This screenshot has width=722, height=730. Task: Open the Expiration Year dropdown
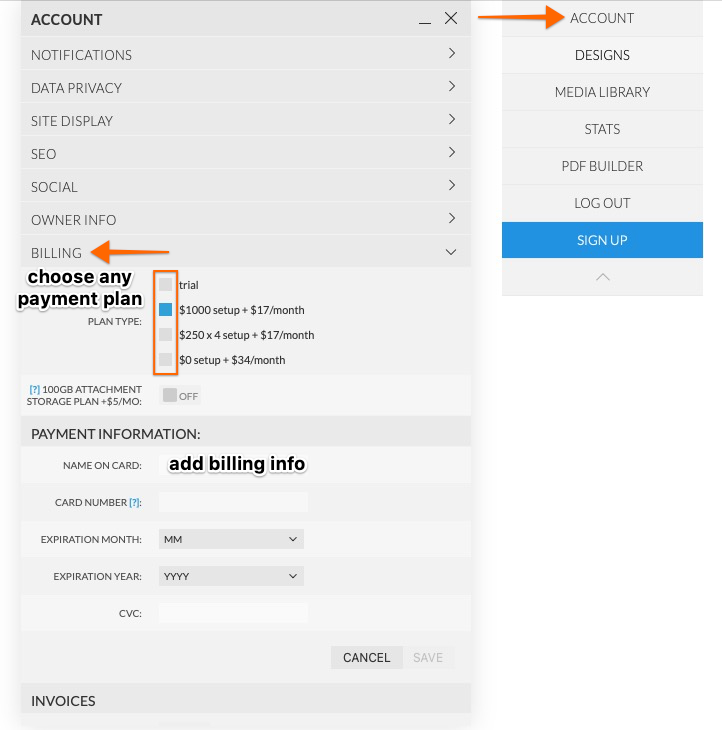click(231, 576)
